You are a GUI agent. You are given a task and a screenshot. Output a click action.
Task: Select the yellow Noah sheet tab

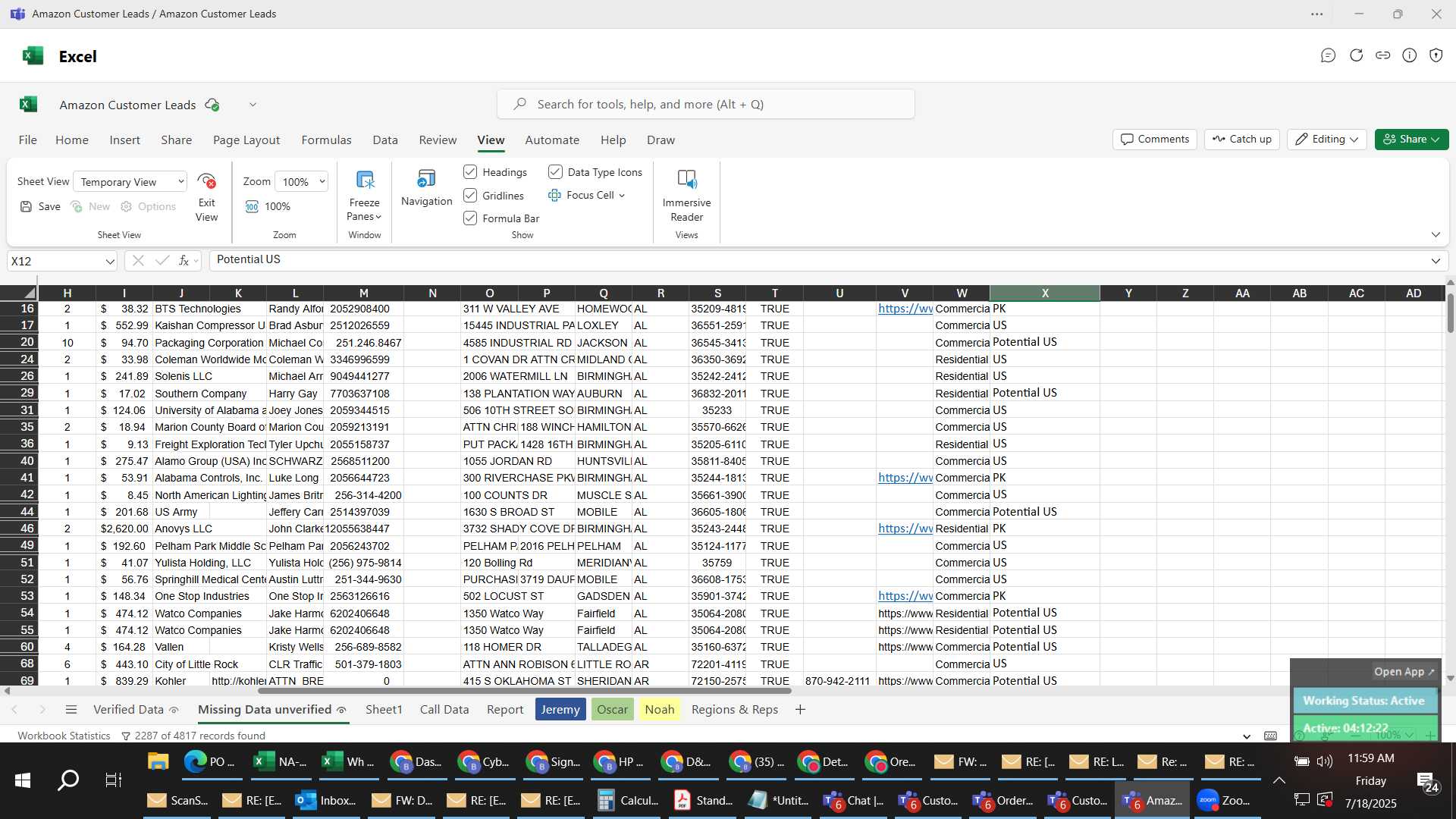point(659,710)
